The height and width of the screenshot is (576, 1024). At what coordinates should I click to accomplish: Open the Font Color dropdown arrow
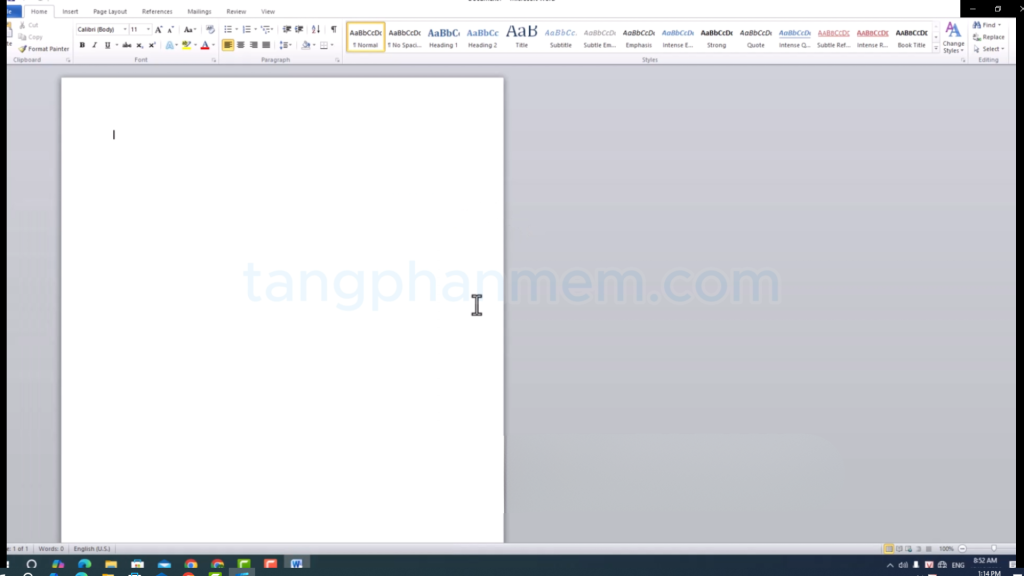click(213, 45)
